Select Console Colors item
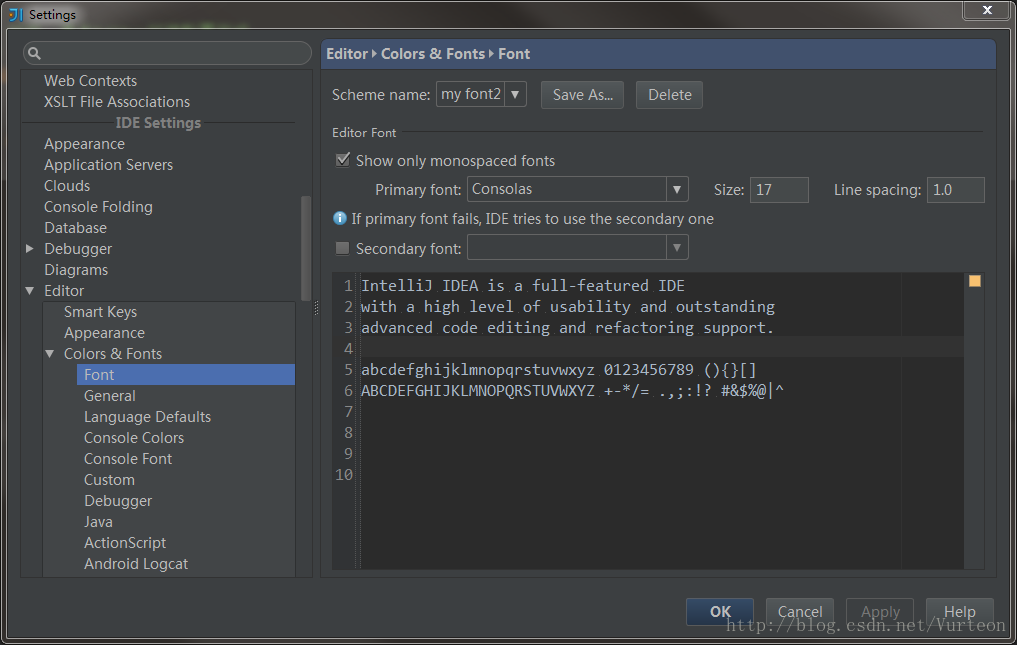The width and height of the screenshot is (1017, 645). tap(134, 437)
